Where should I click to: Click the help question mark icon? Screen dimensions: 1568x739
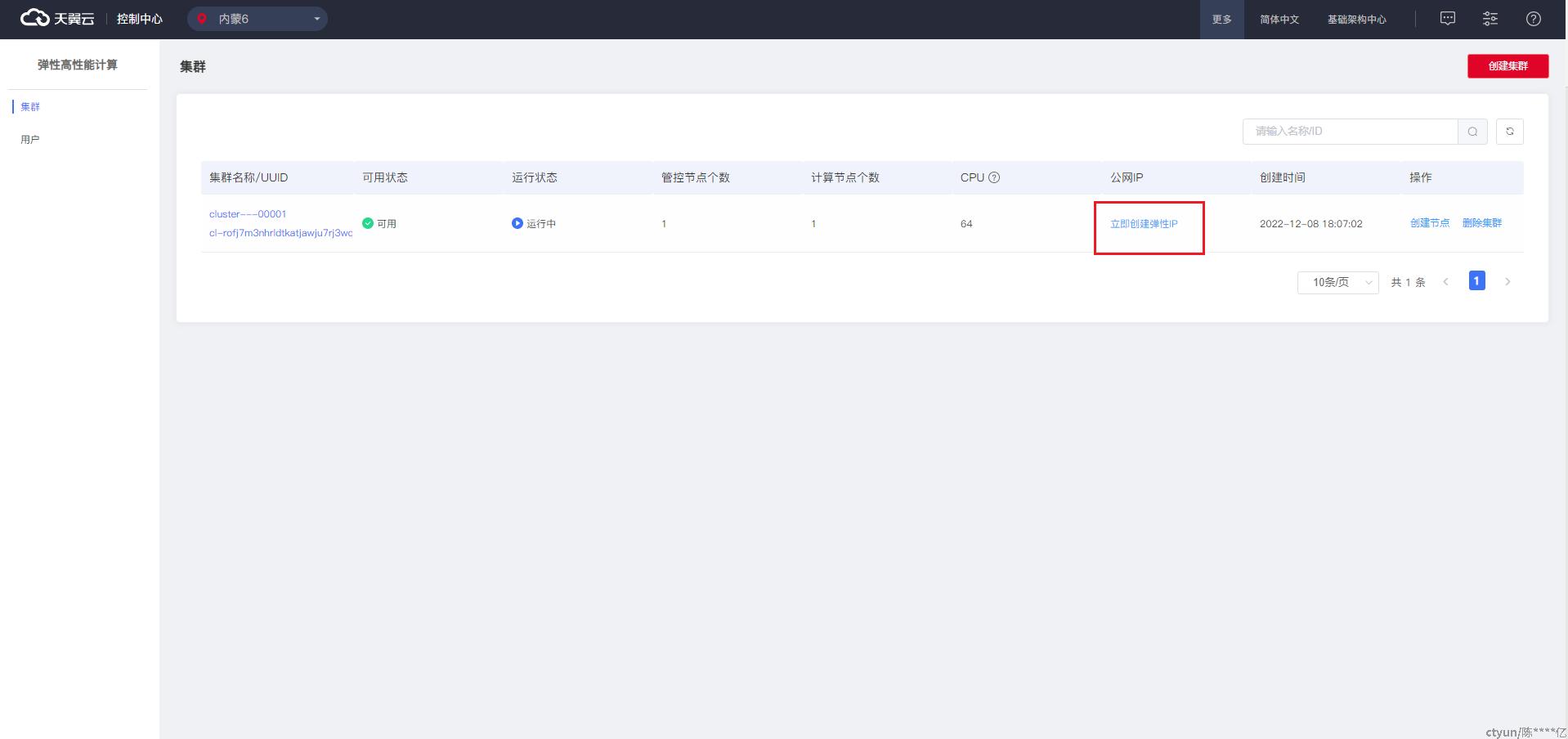pyautogui.click(x=1534, y=19)
